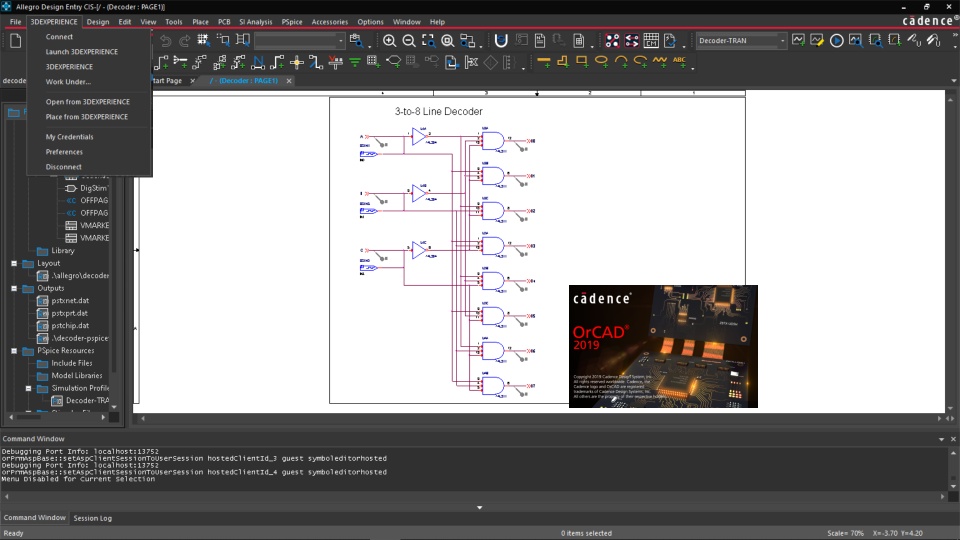Collapse the Layout folder node
This screenshot has height=540, width=960.
15,263
